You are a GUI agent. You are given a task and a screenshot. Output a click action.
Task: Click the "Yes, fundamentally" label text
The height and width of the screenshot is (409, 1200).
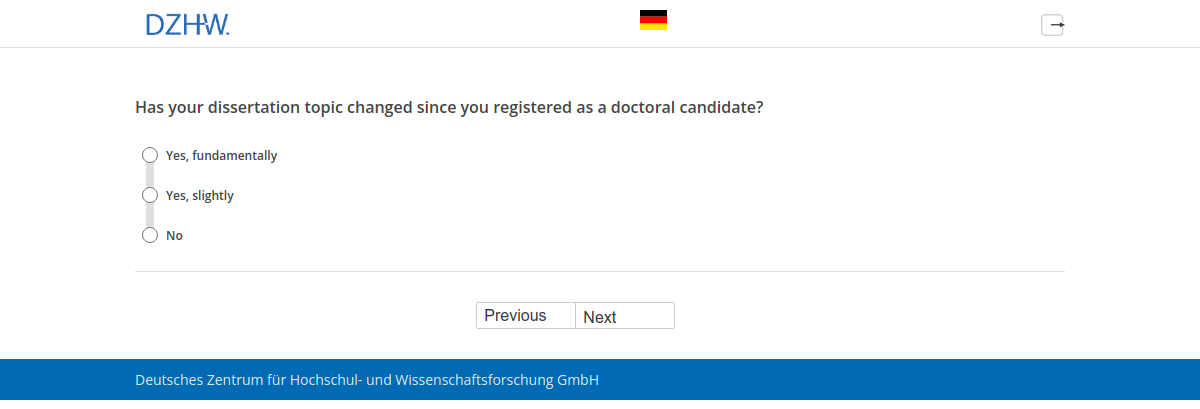click(221, 156)
